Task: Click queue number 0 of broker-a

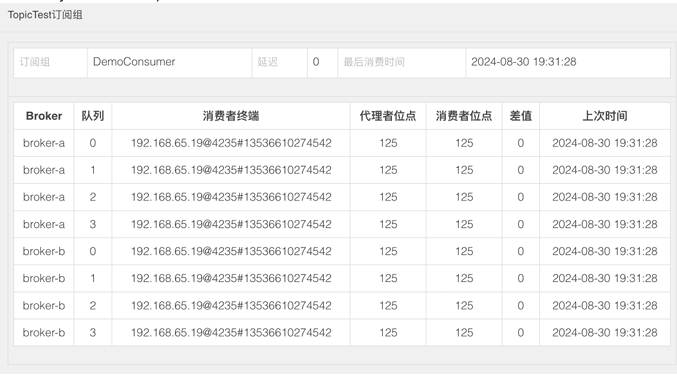Action: (93, 143)
